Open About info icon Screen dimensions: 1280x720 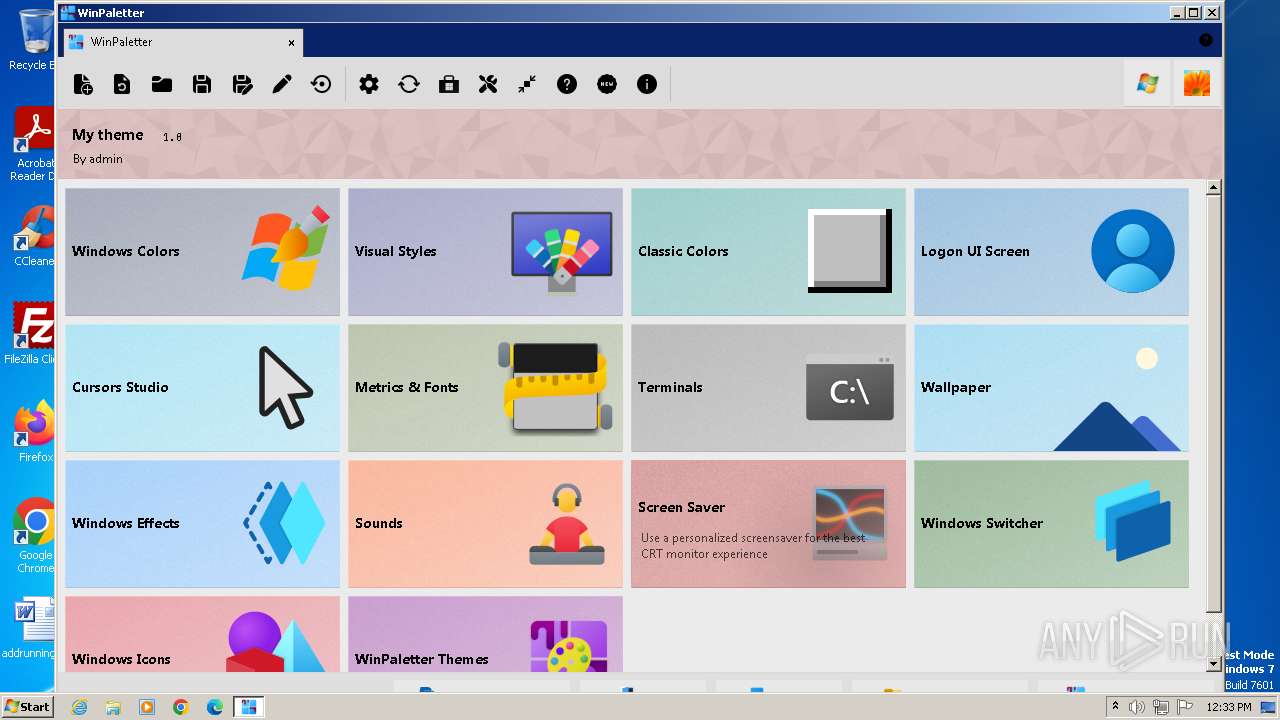pyautogui.click(x=647, y=85)
